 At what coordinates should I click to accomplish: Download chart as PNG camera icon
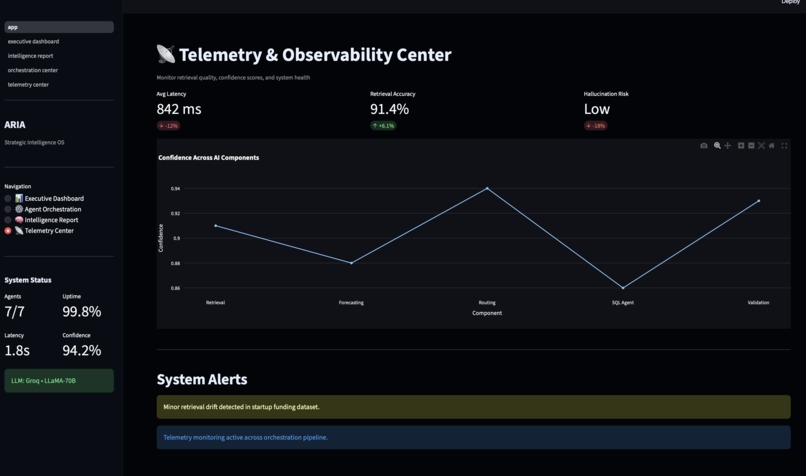pyautogui.click(x=704, y=146)
